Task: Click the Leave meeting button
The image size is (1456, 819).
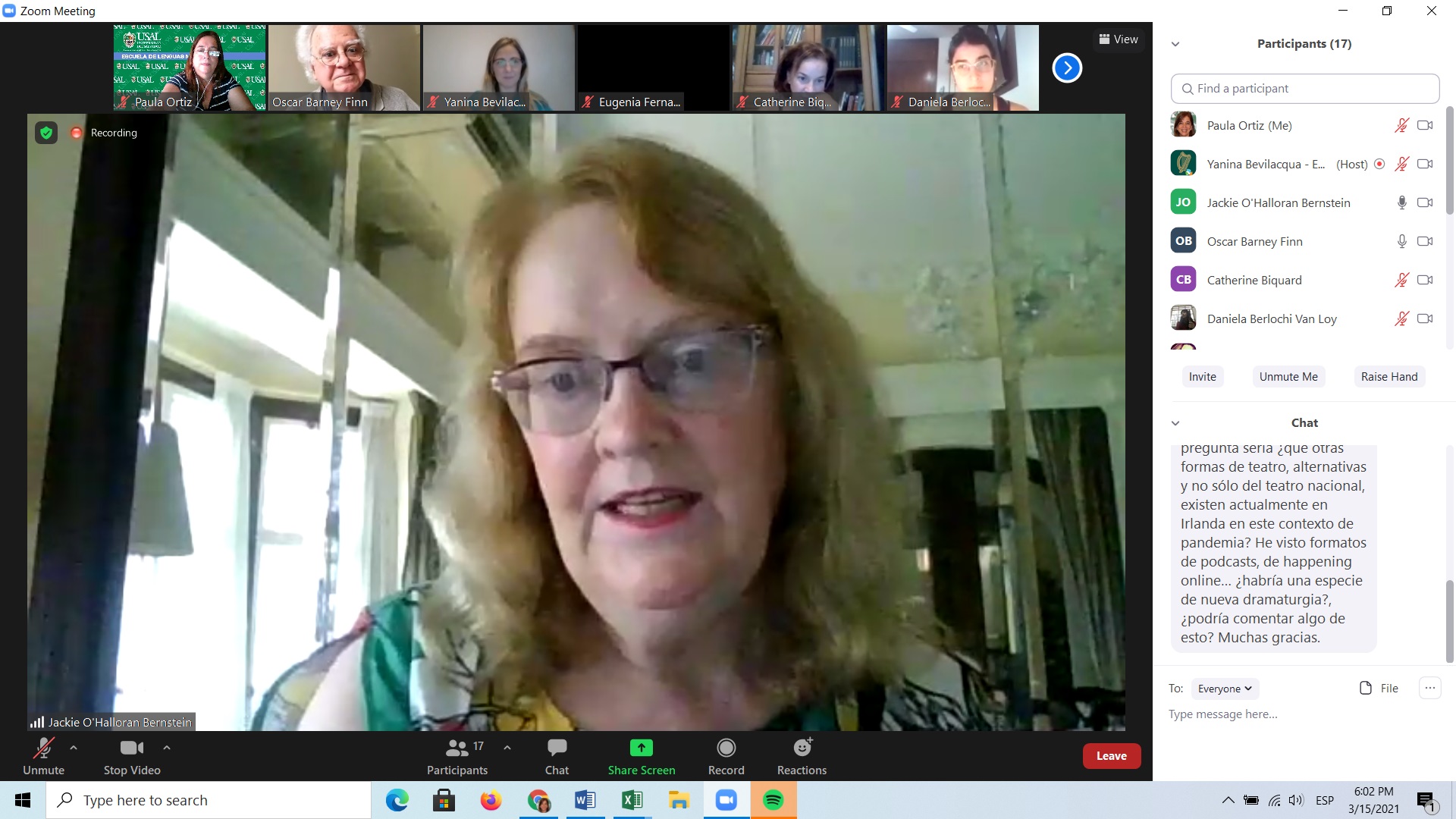Action: click(x=1111, y=756)
